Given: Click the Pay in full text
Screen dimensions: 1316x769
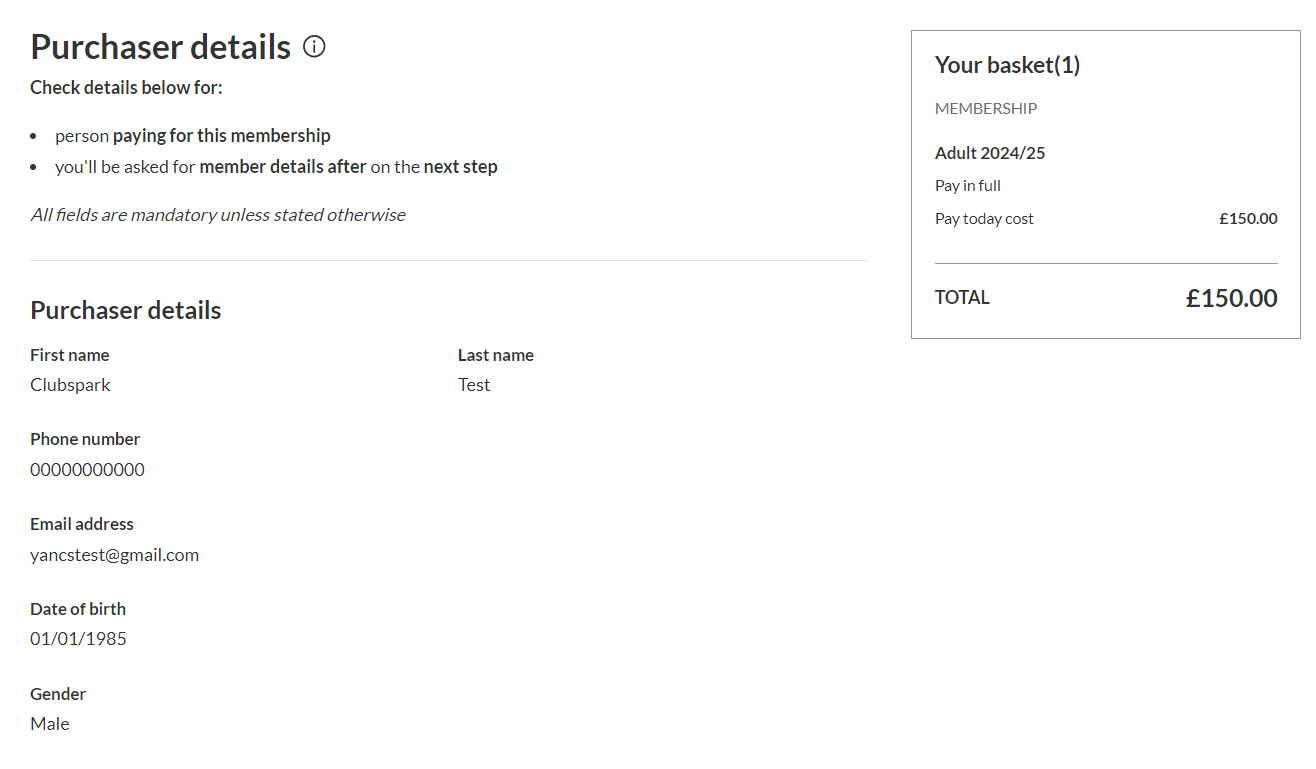Looking at the screenshot, I should [x=968, y=186].
